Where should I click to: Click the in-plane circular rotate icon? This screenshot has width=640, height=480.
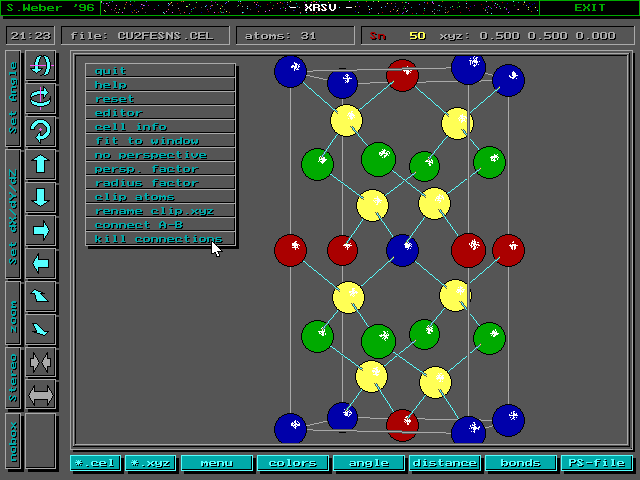(40, 131)
